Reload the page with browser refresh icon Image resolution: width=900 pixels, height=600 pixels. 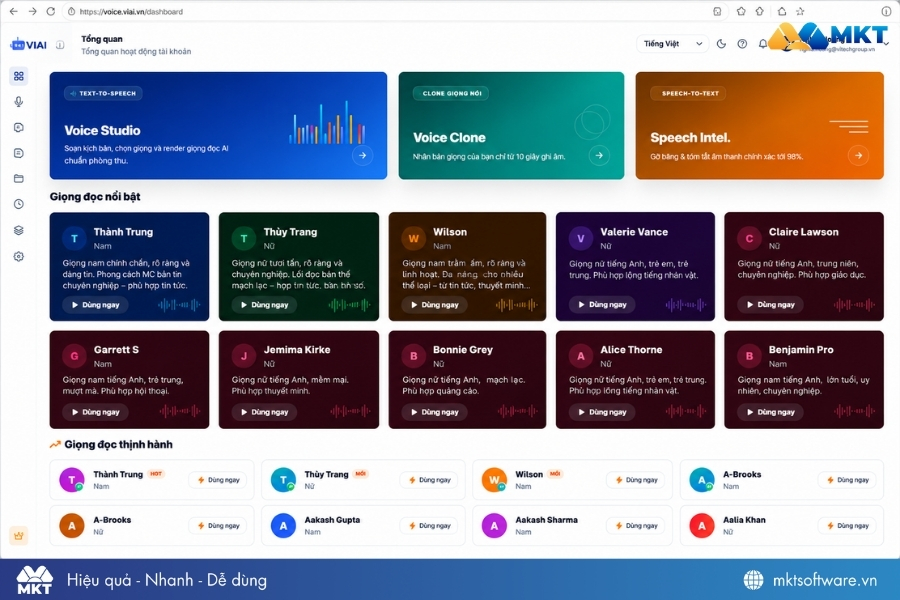click(x=51, y=11)
